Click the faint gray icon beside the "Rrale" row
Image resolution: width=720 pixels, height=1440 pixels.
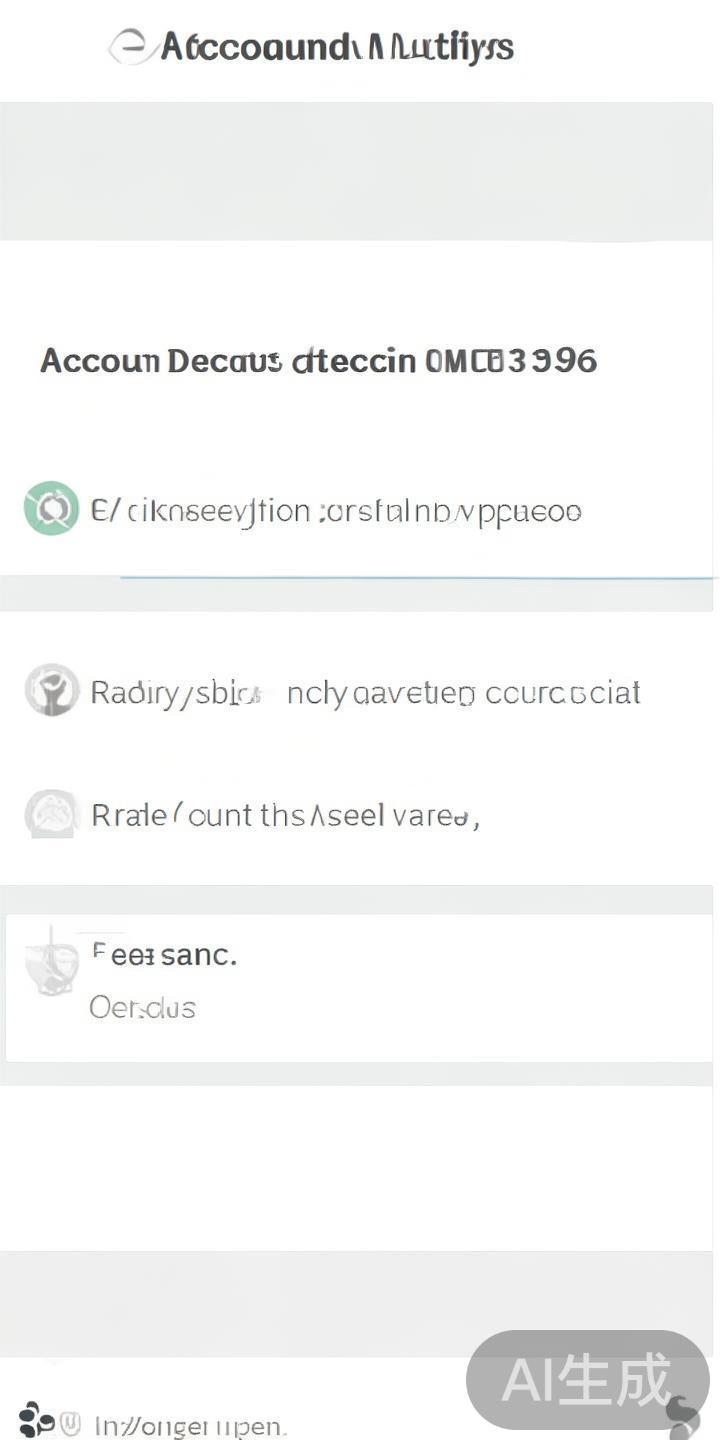[x=51, y=814]
